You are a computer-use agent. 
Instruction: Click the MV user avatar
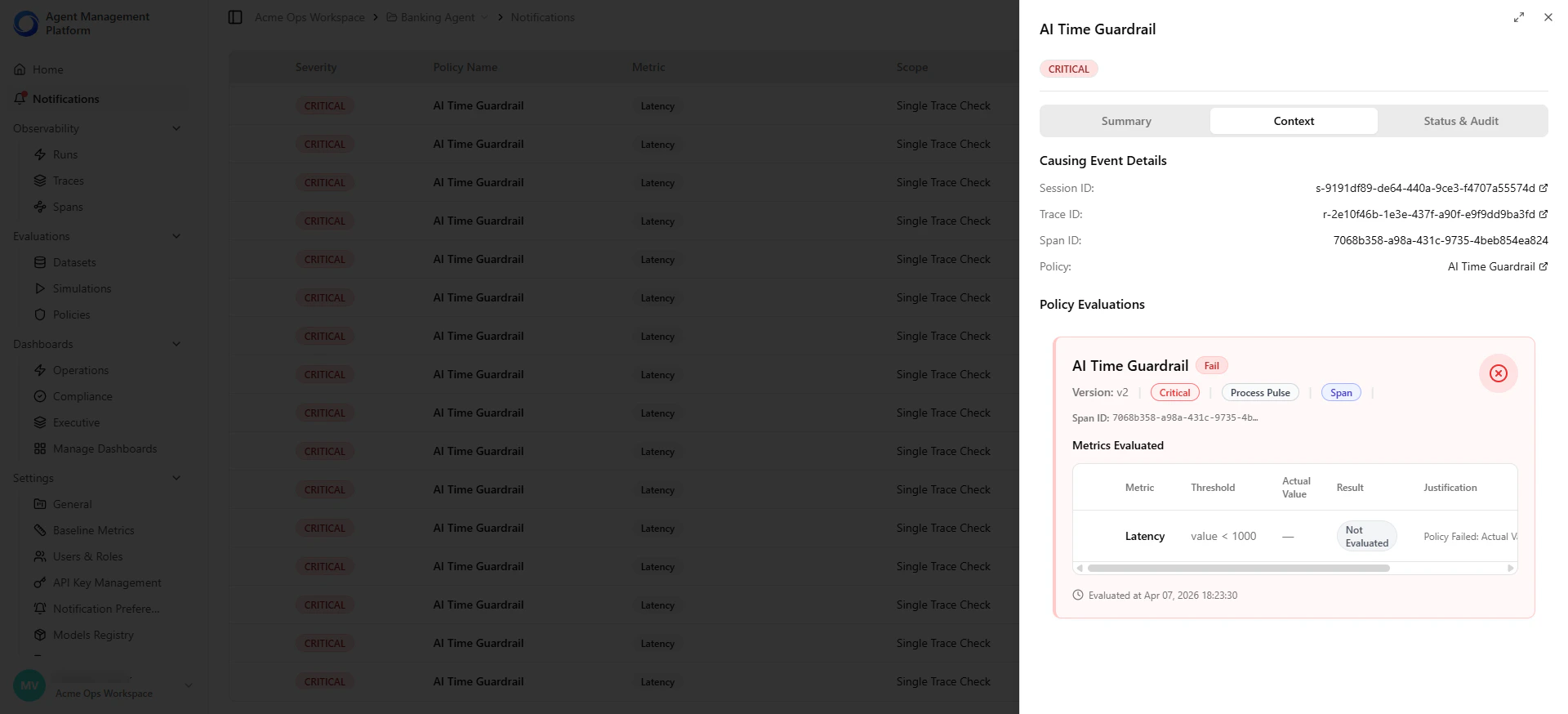coord(29,685)
